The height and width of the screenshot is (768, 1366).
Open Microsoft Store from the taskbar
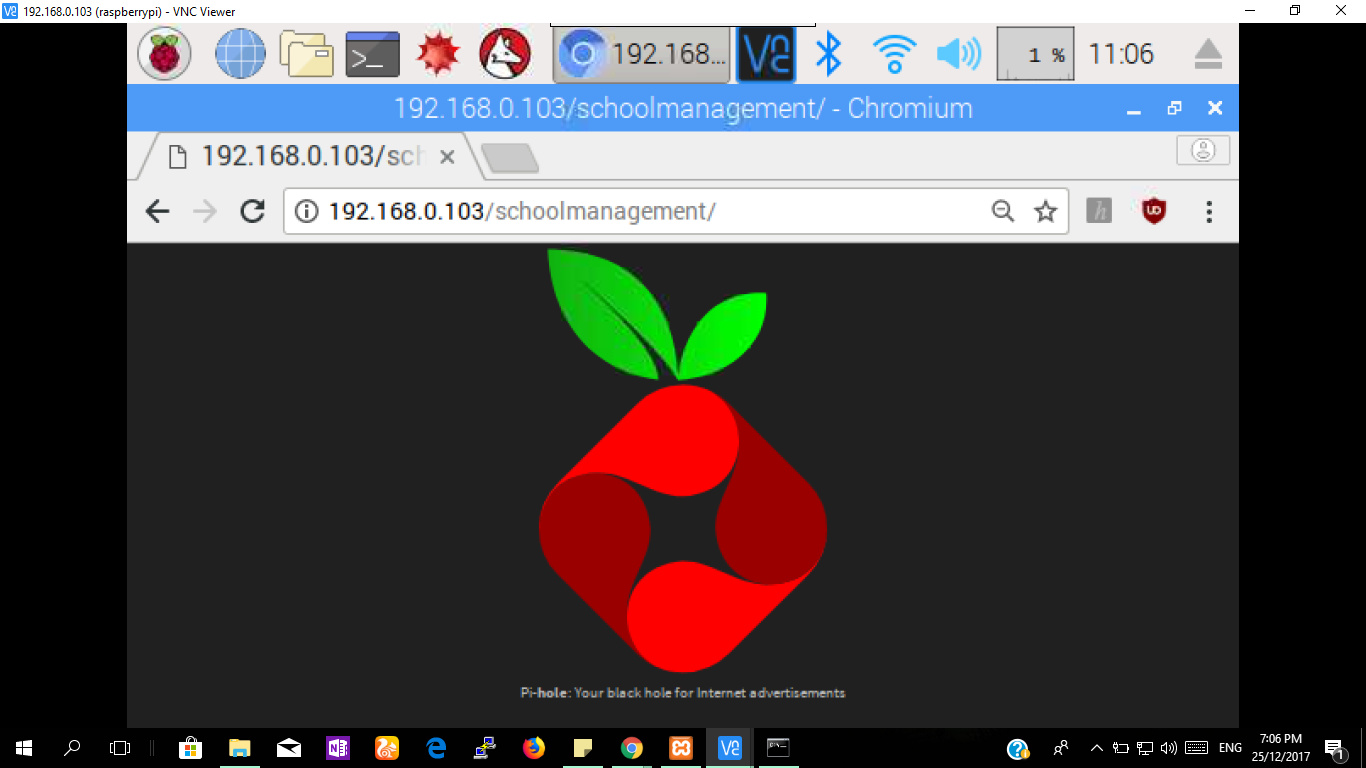[190, 747]
